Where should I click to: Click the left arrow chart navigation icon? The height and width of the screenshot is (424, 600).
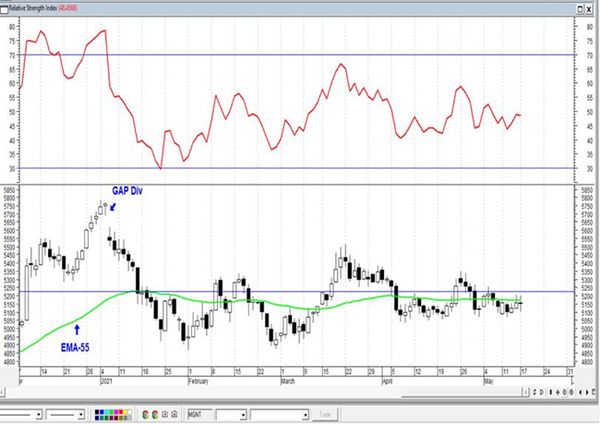[580, 392]
